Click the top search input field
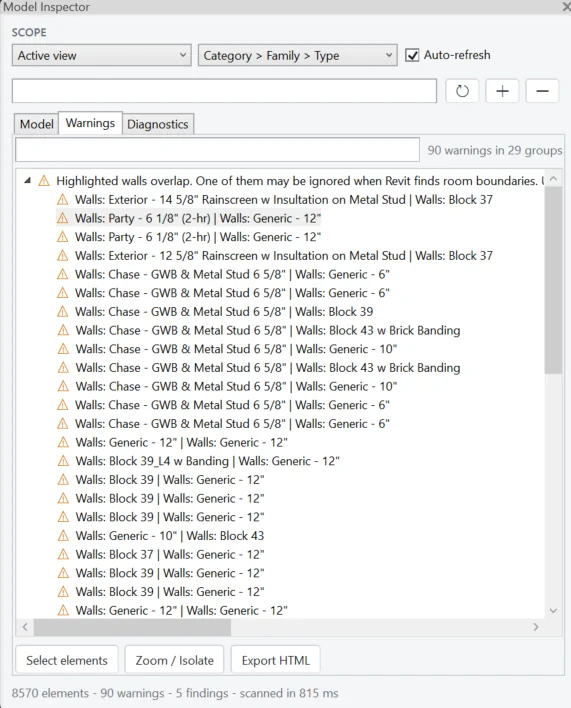571x708 pixels. tap(224, 91)
